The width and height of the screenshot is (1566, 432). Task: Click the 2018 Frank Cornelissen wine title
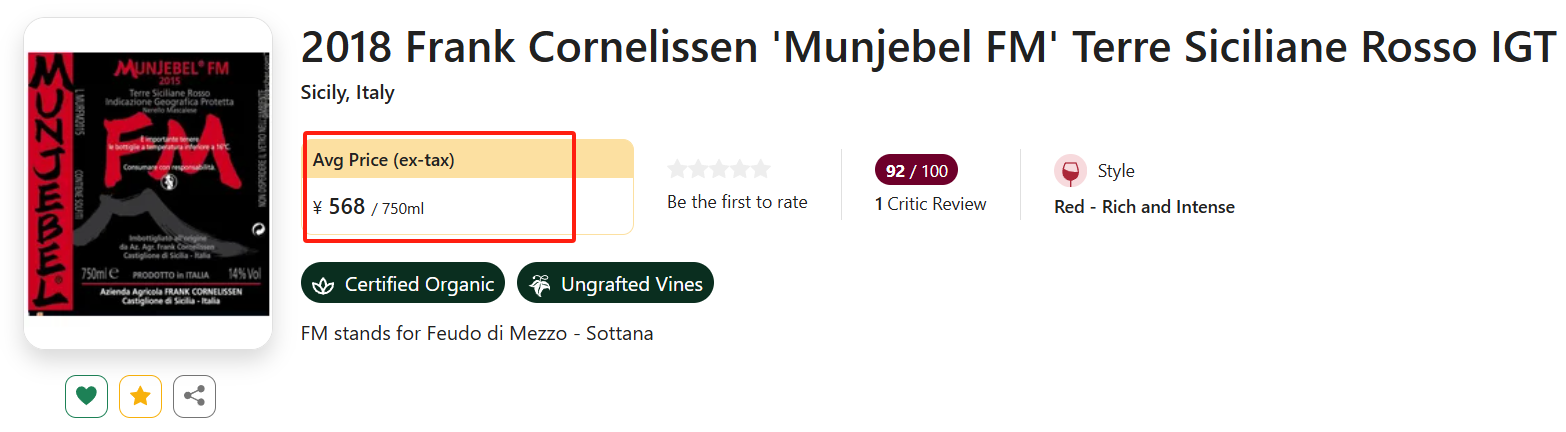pos(928,47)
